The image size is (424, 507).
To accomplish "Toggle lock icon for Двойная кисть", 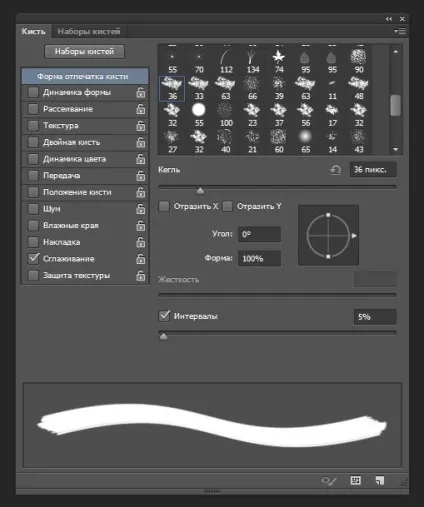I will [x=141, y=142].
